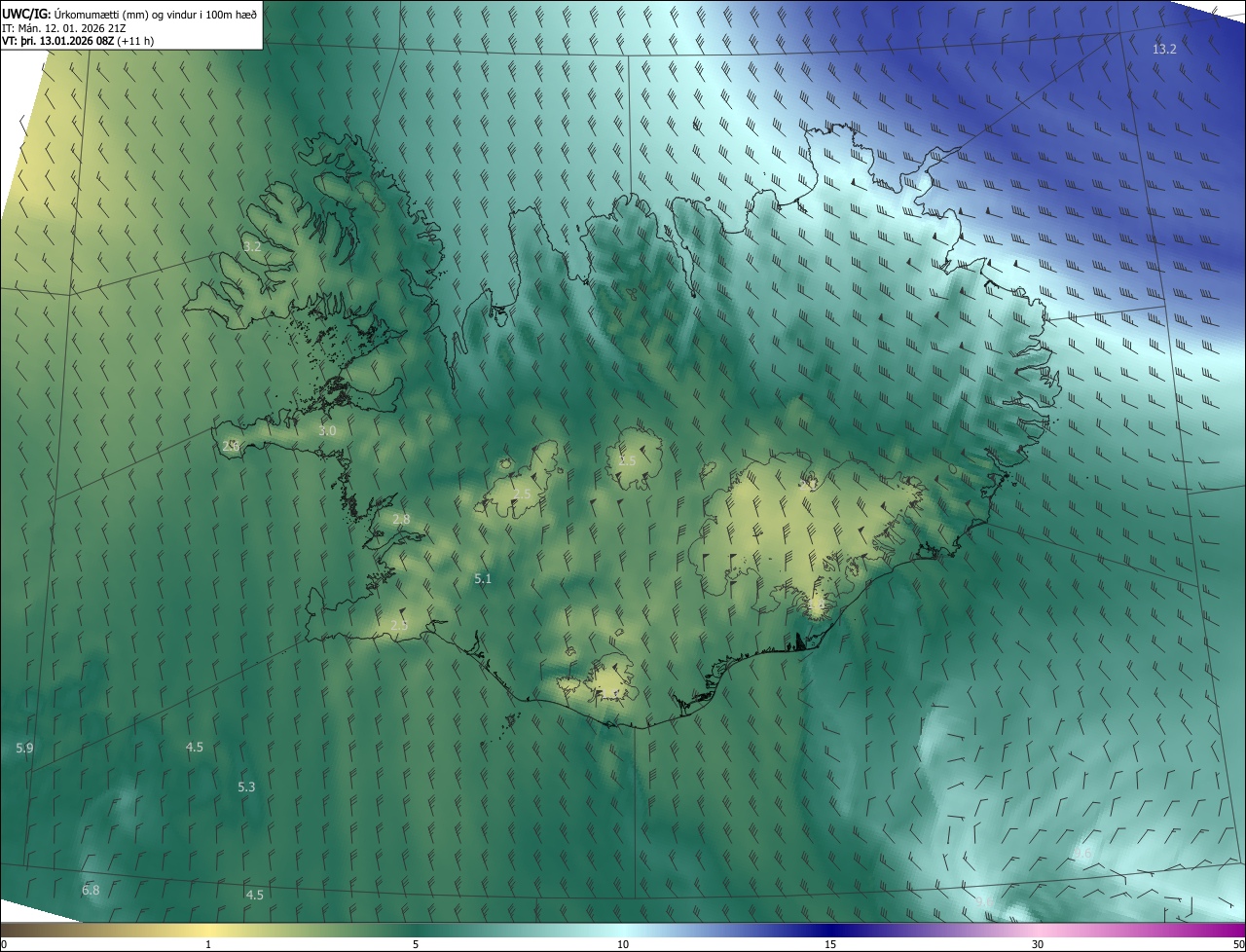The width and height of the screenshot is (1246, 952).
Task: Click the 0 tick label on the colorbar
Action: pyautogui.click(x=4, y=944)
